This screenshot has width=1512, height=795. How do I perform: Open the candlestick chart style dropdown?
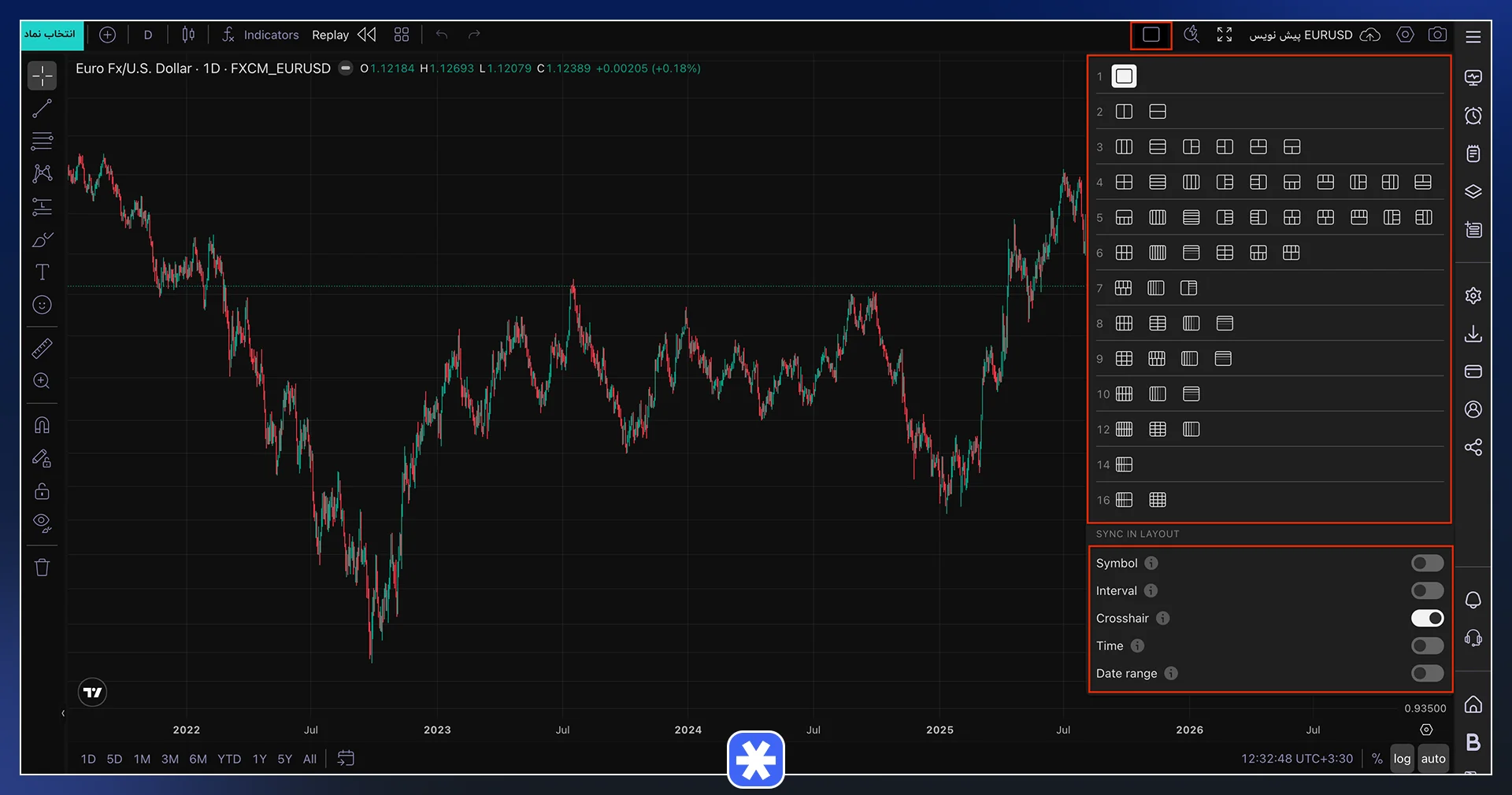coord(188,35)
